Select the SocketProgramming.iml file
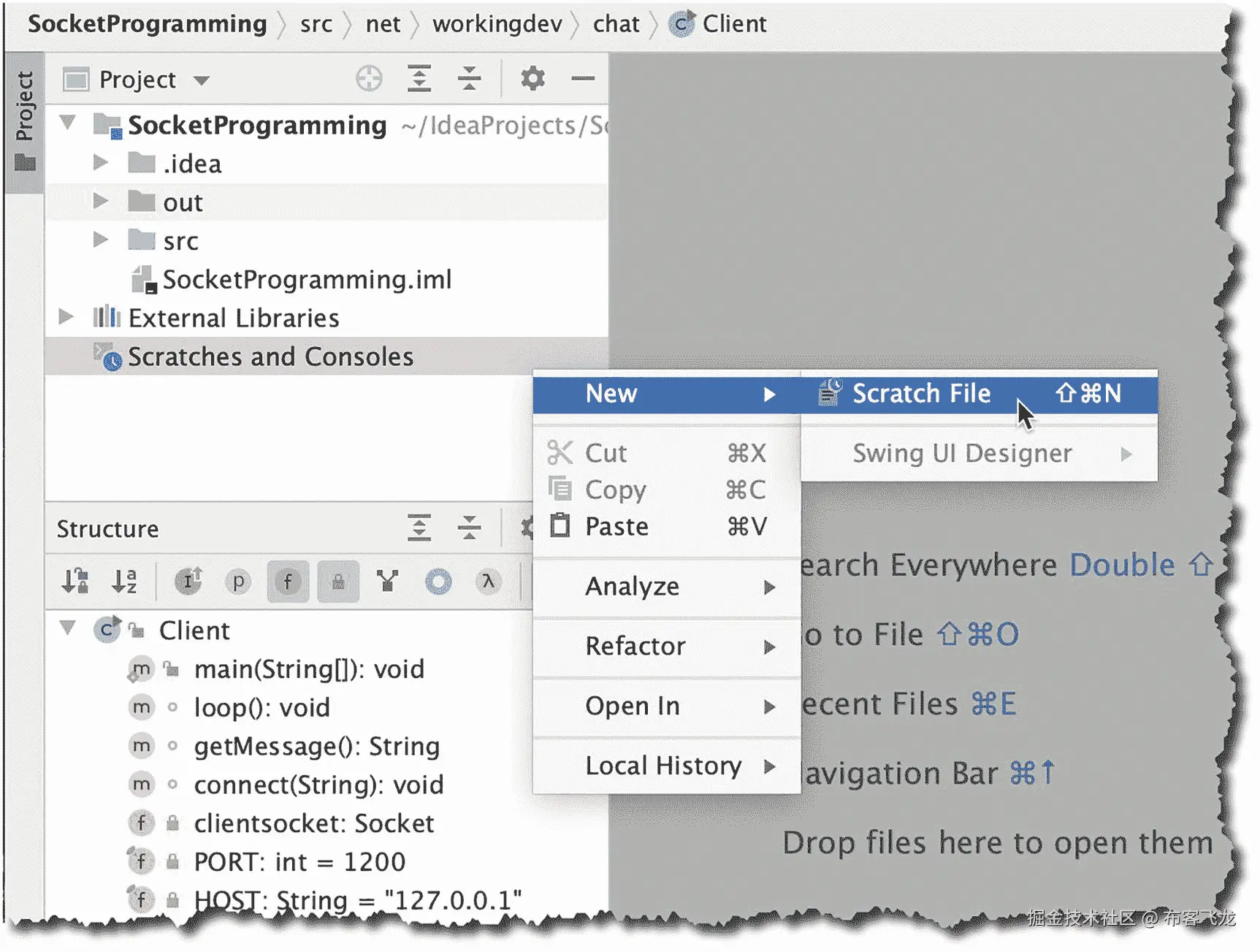This screenshot has width=1260, height=952. [307, 279]
